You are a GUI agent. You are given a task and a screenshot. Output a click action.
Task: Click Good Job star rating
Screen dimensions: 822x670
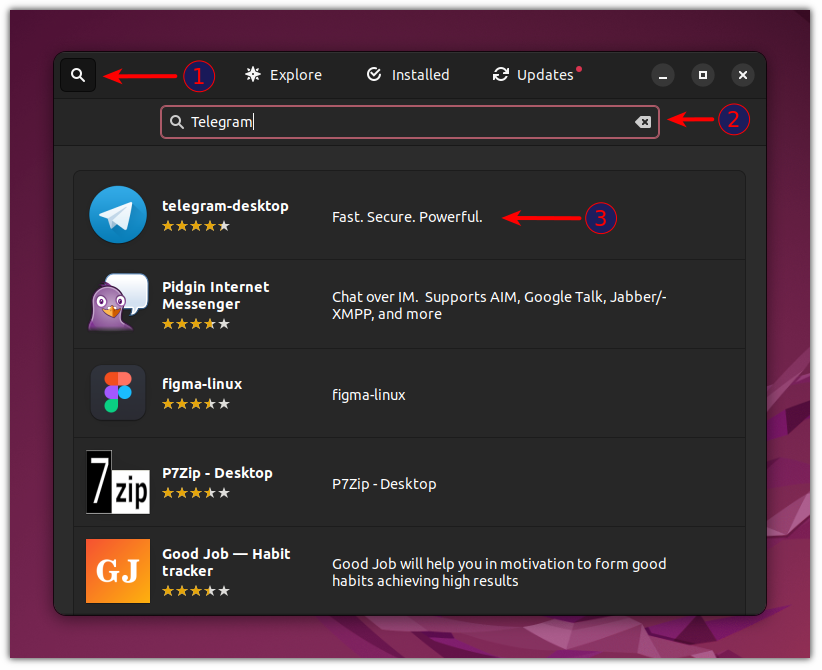[196, 591]
